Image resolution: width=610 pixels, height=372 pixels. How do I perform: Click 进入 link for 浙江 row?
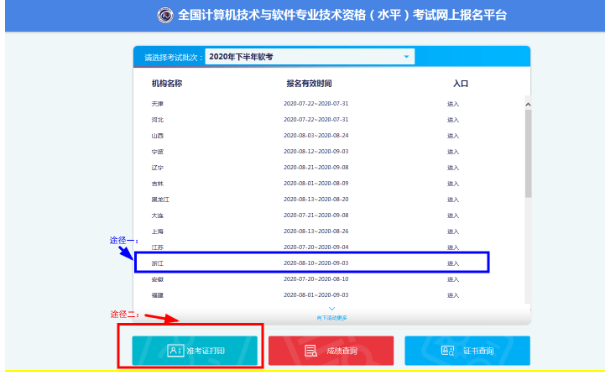tap(453, 263)
